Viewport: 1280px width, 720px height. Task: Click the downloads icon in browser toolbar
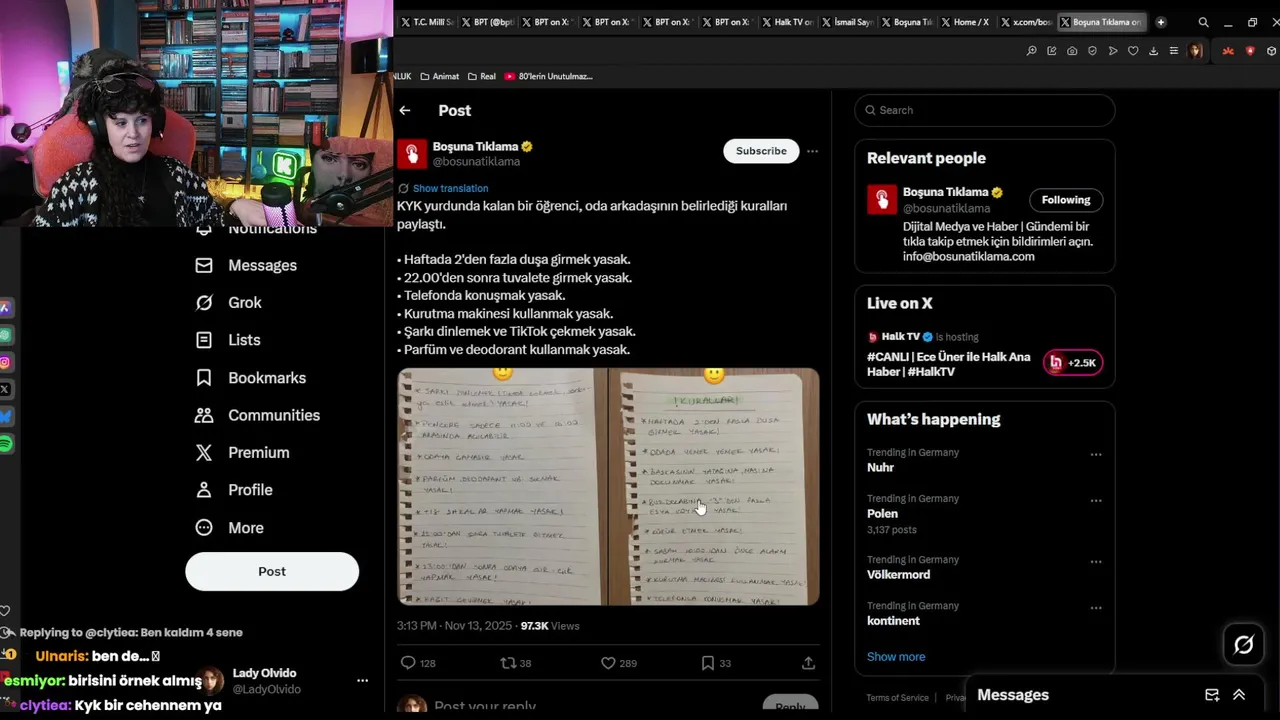pyautogui.click(x=1153, y=51)
